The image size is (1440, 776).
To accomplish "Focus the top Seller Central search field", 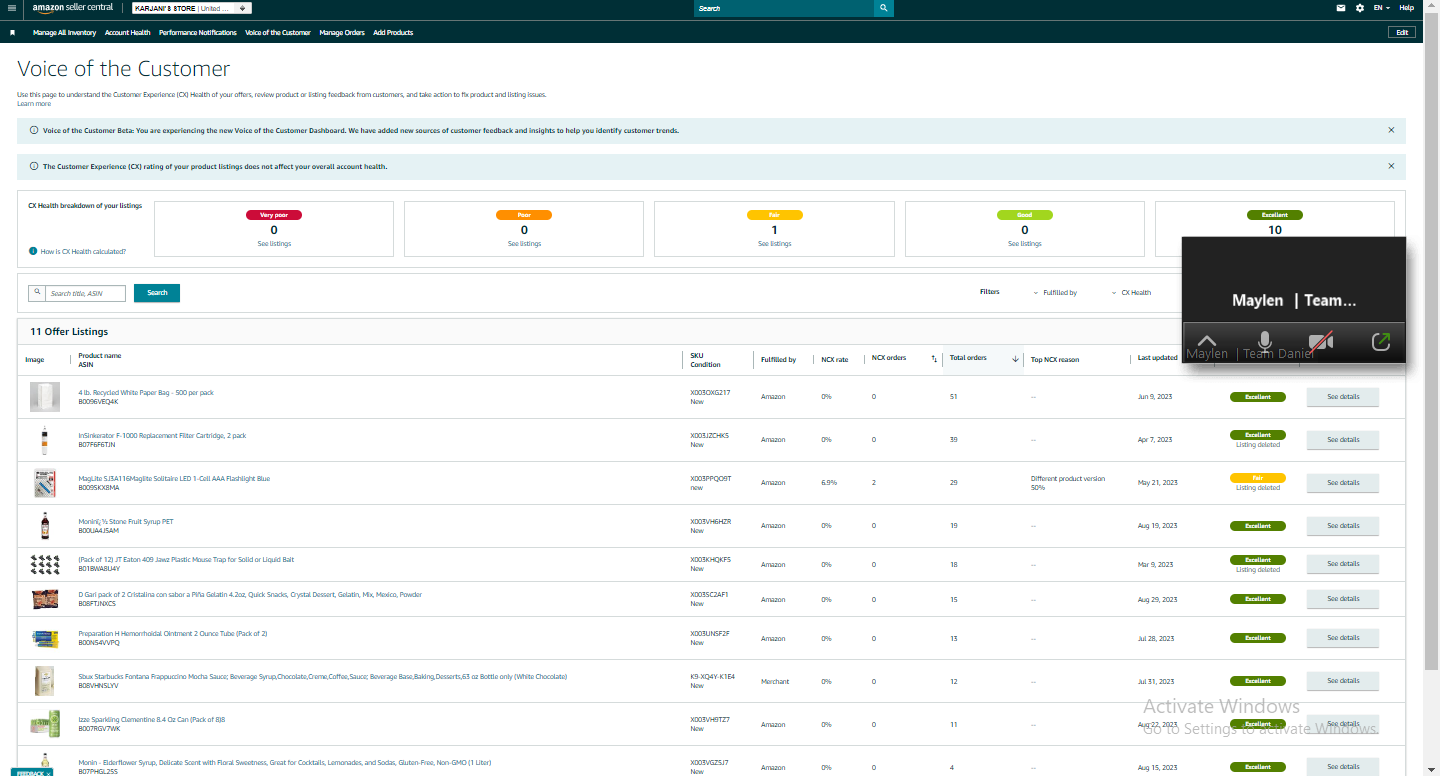I will 784,8.
